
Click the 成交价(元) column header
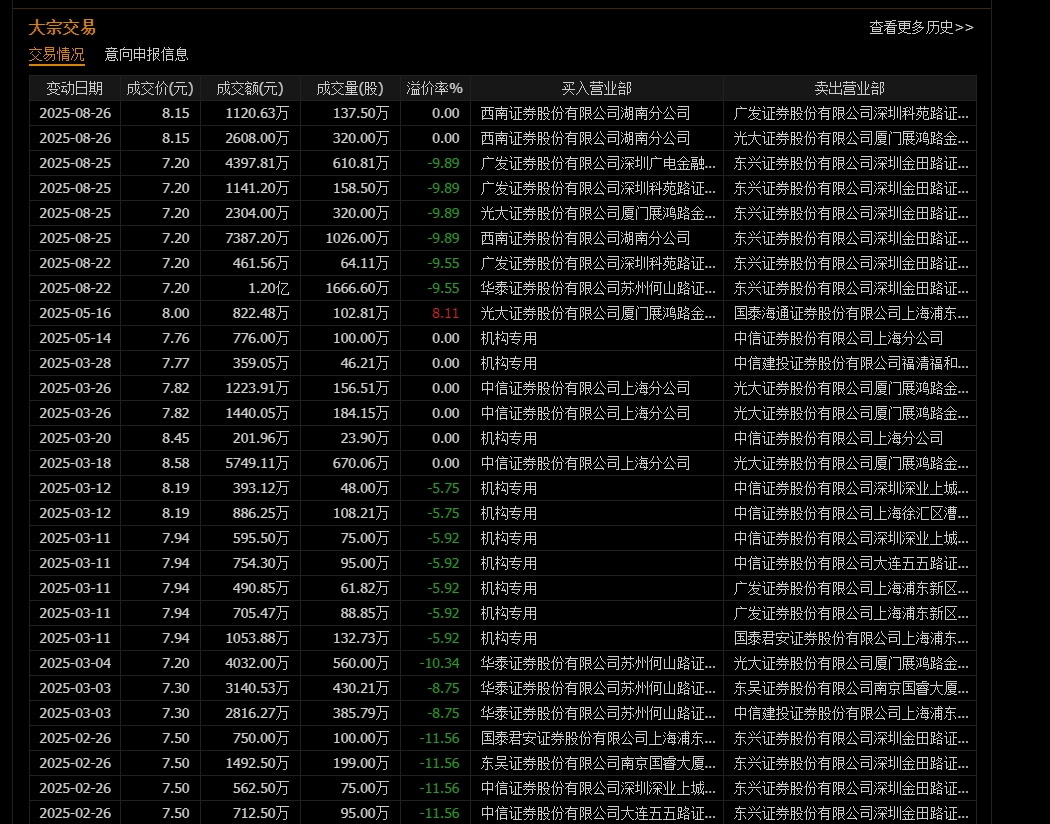click(x=159, y=88)
